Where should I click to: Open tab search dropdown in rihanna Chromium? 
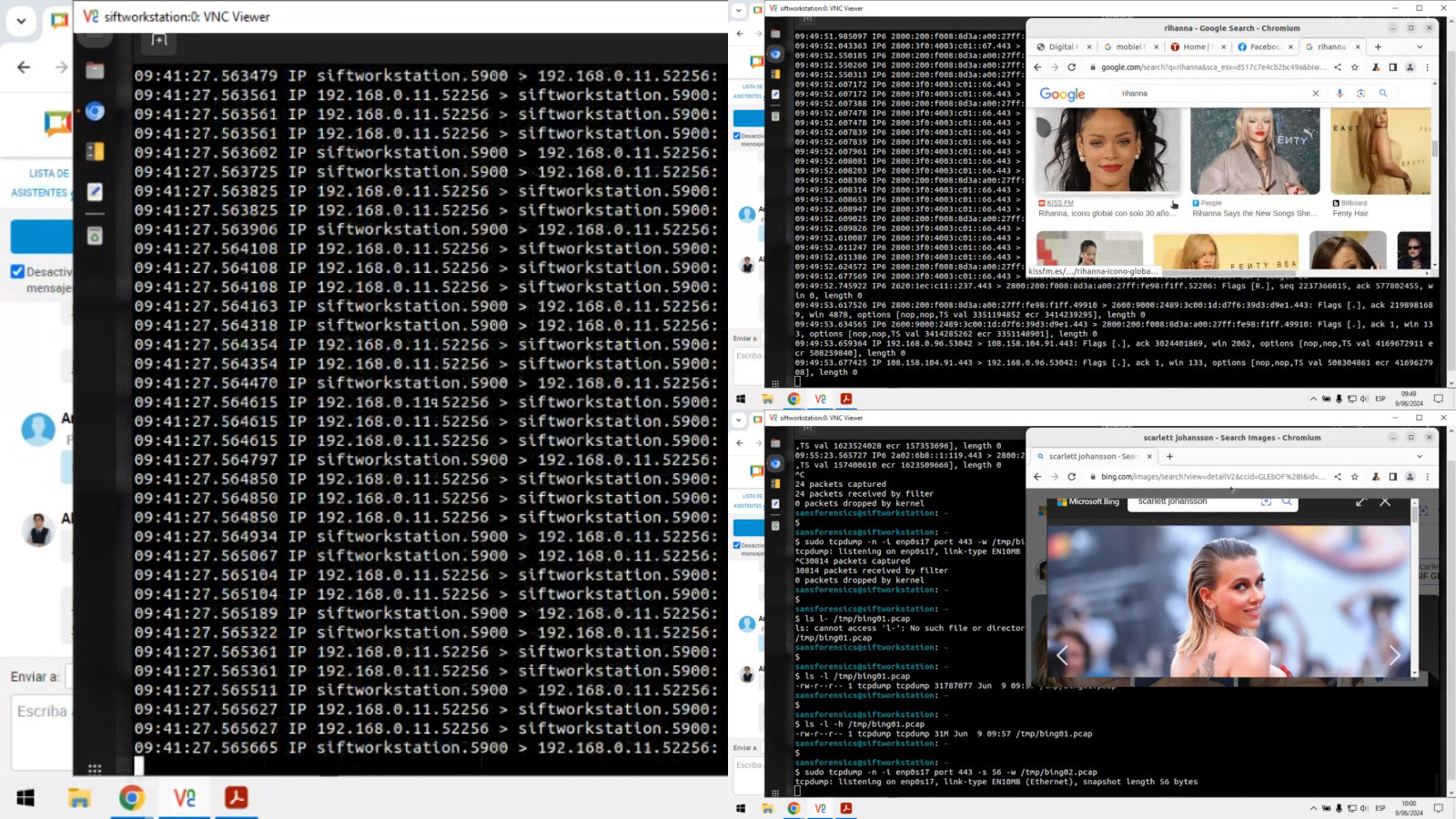tap(1420, 47)
